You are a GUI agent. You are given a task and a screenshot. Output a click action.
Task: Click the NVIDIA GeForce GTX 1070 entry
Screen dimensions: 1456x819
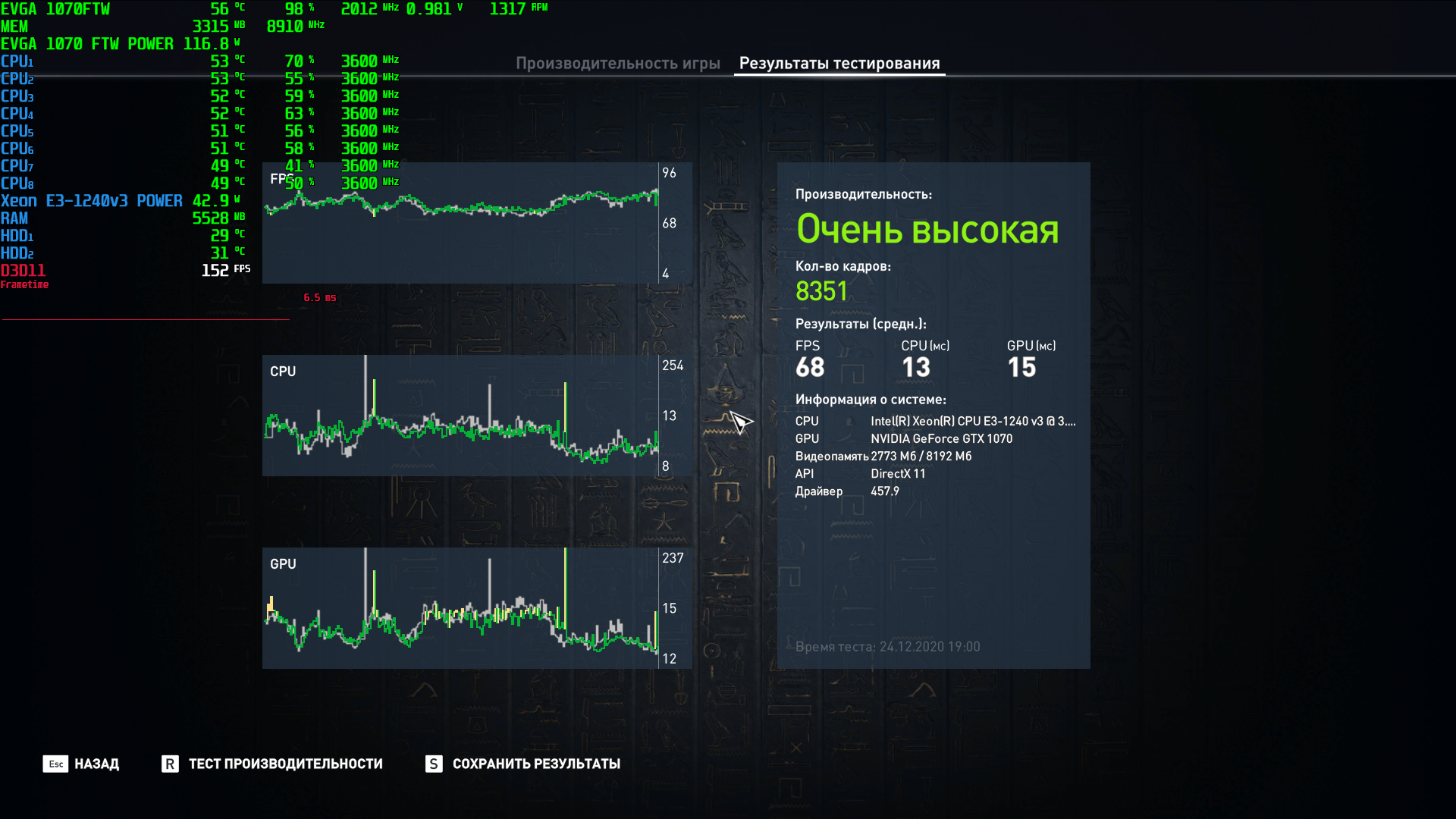[x=941, y=438]
